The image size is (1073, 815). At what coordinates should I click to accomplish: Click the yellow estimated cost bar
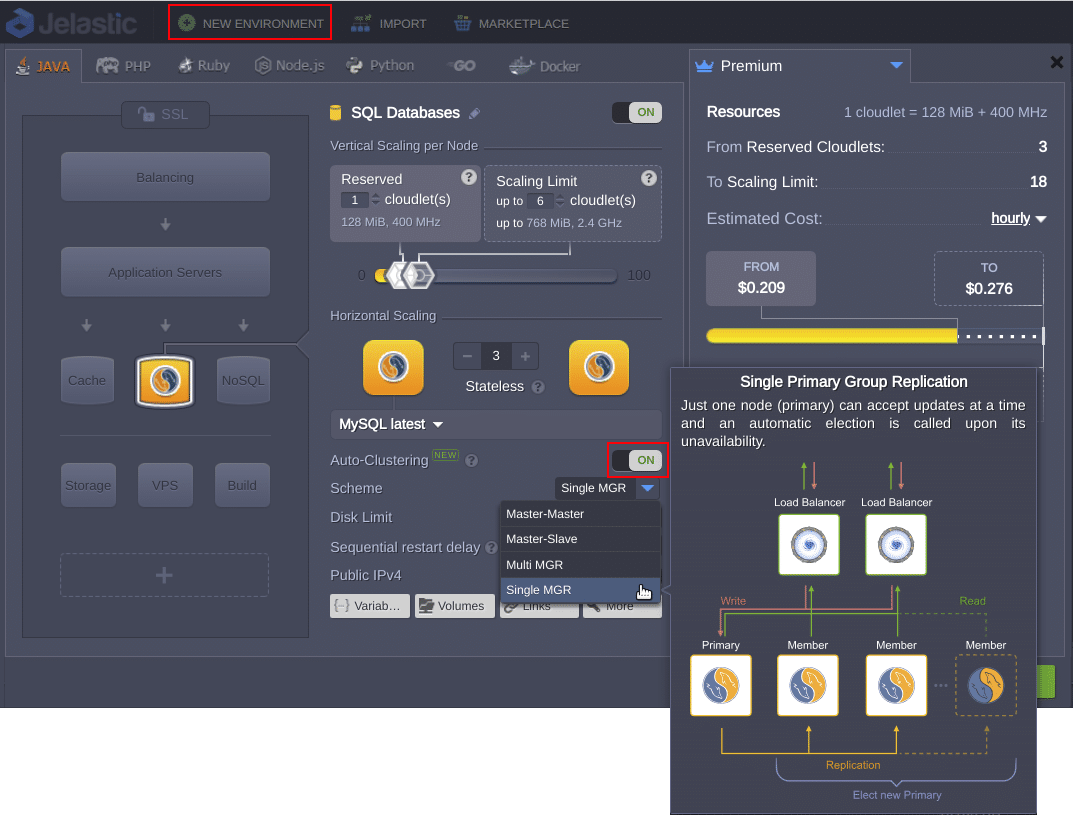[831, 335]
